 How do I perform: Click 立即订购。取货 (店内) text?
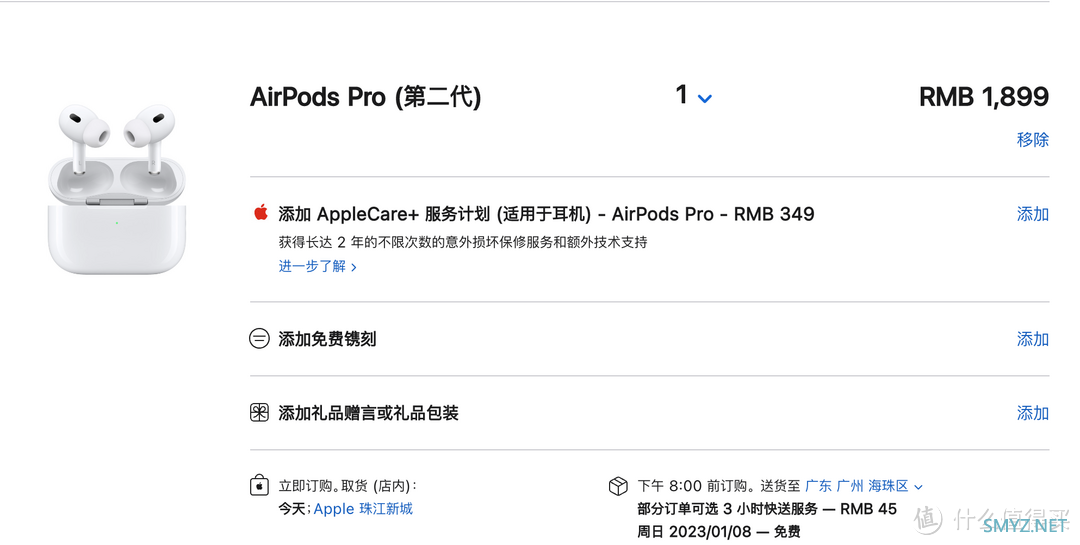[x=347, y=486]
